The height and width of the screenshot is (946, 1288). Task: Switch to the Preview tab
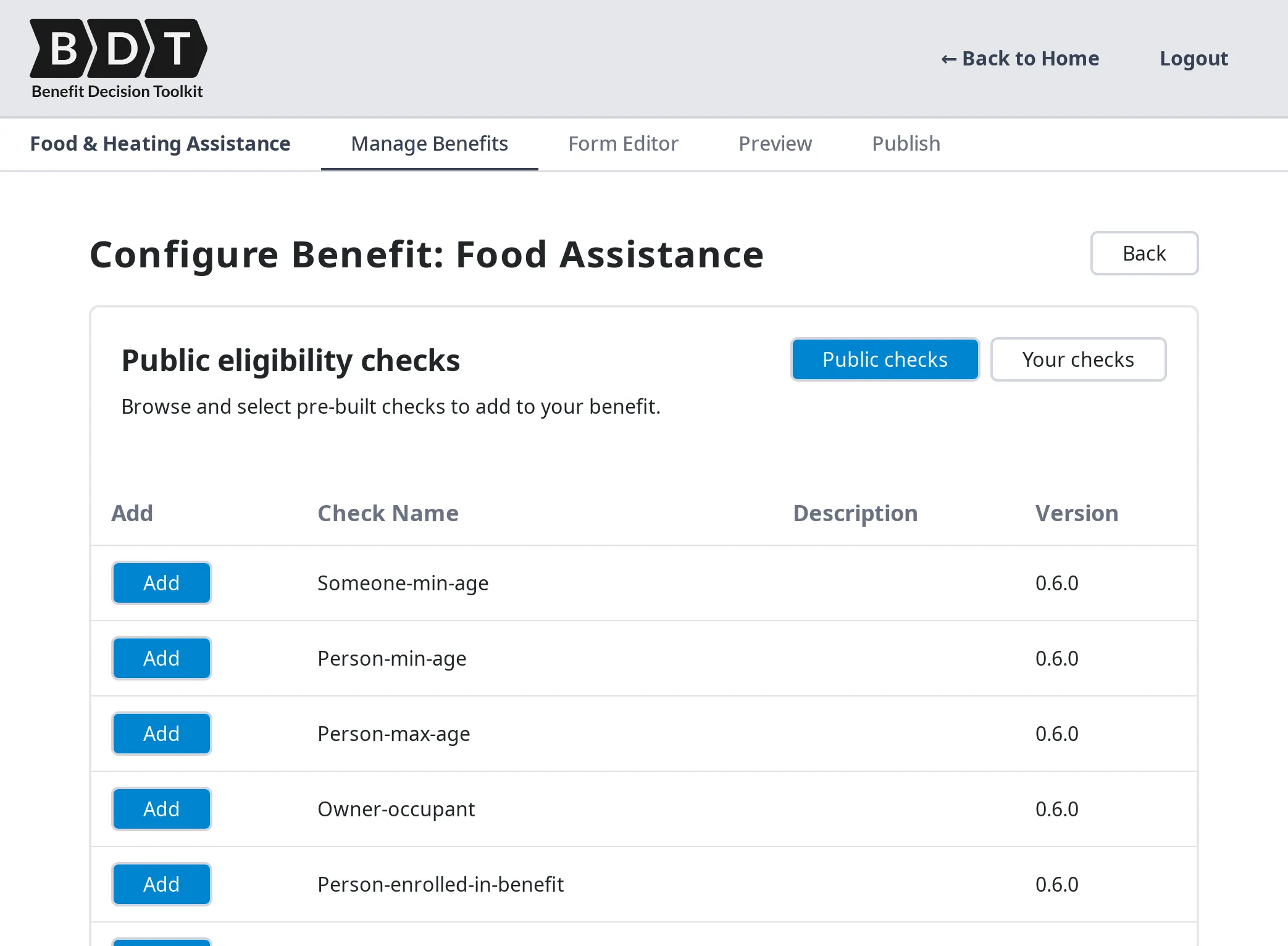tap(775, 143)
